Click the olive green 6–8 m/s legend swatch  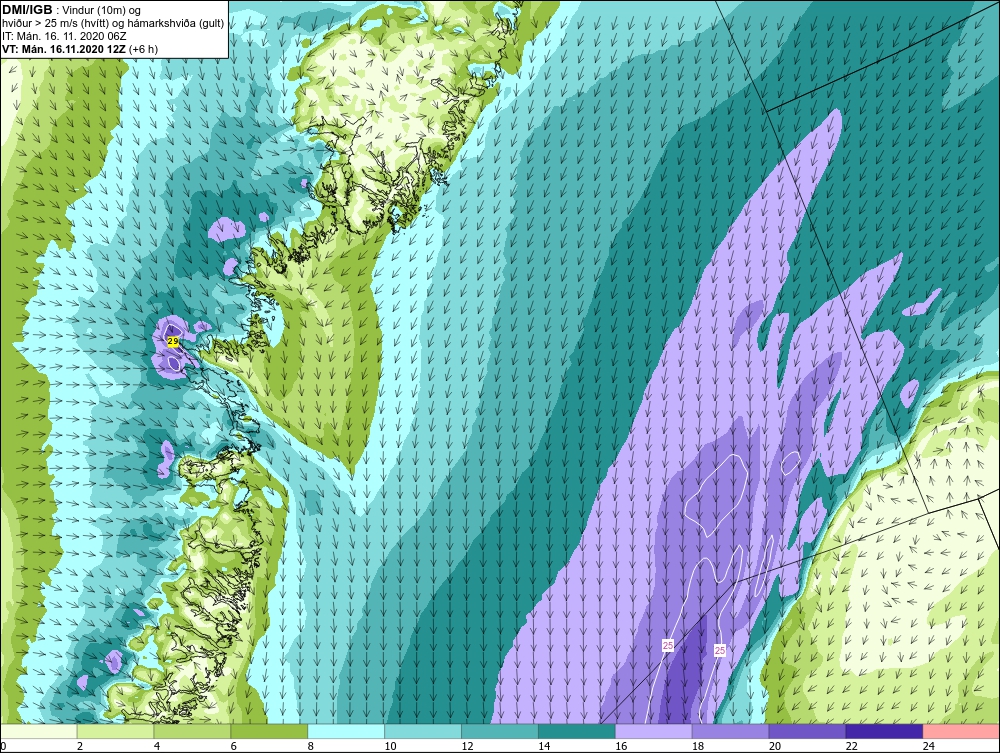click(x=269, y=731)
